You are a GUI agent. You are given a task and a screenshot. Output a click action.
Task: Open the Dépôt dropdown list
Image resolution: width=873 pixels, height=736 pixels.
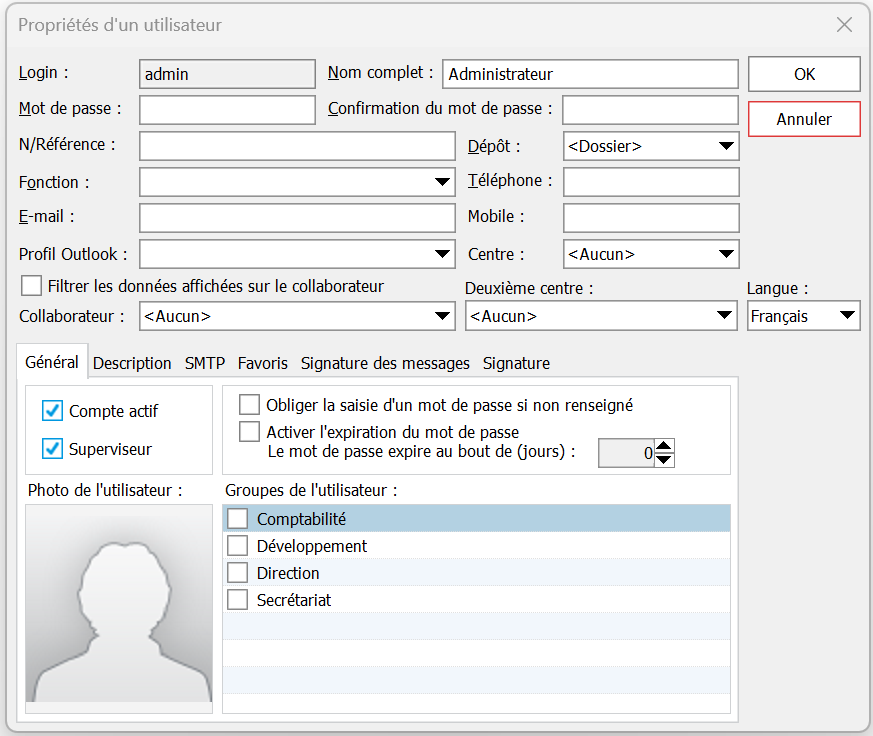click(726, 146)
